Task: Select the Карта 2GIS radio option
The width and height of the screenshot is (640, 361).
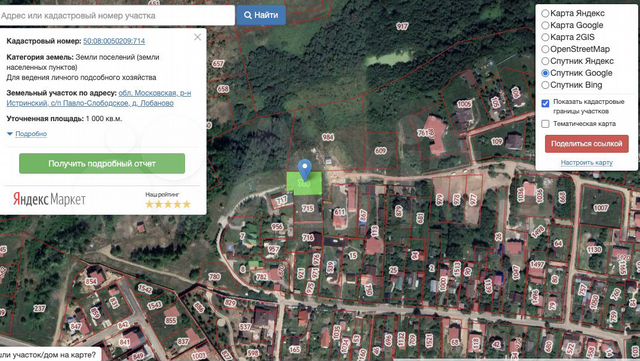Action: coord(545,37)
